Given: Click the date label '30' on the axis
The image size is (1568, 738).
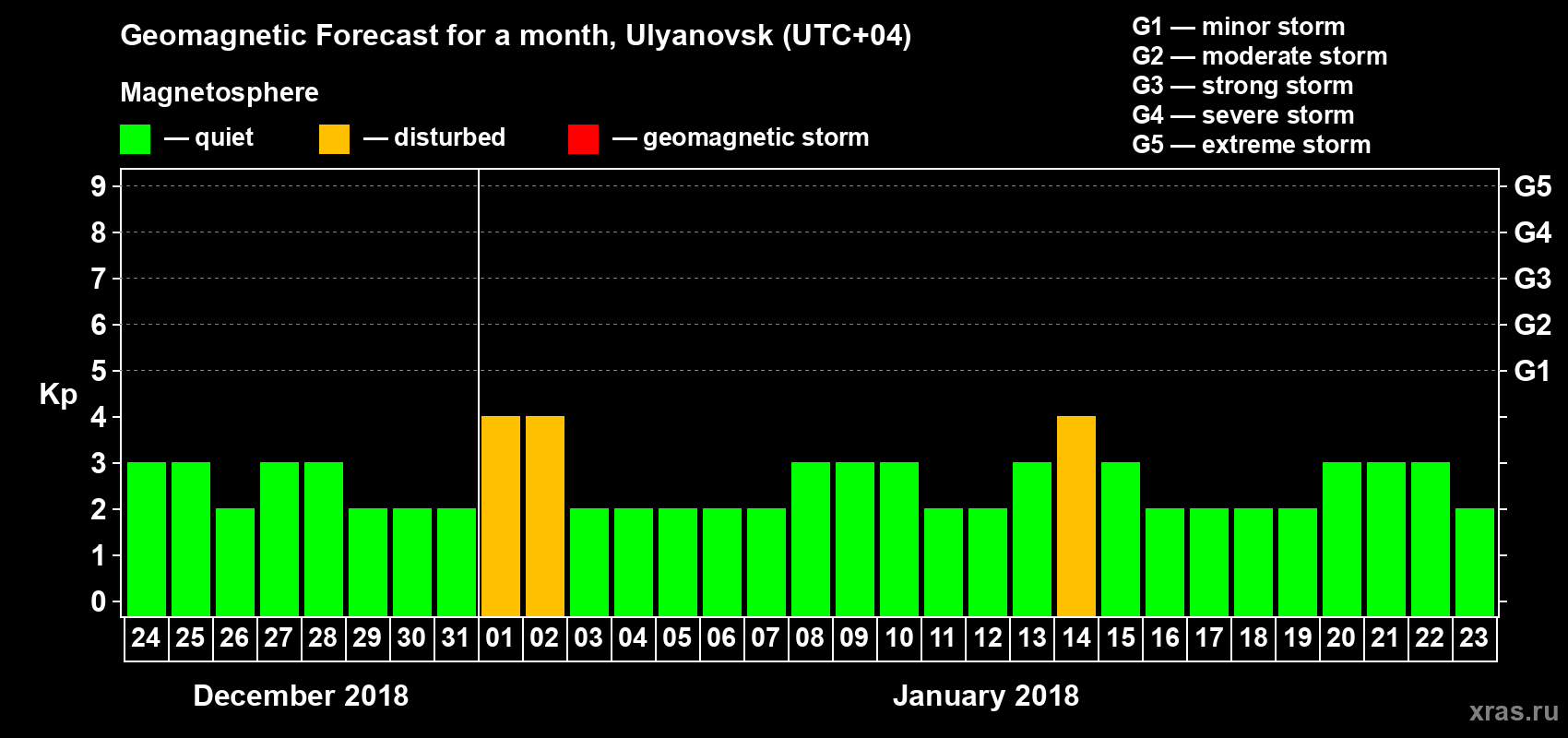Looking at the screenshot, I should [411, 637].
